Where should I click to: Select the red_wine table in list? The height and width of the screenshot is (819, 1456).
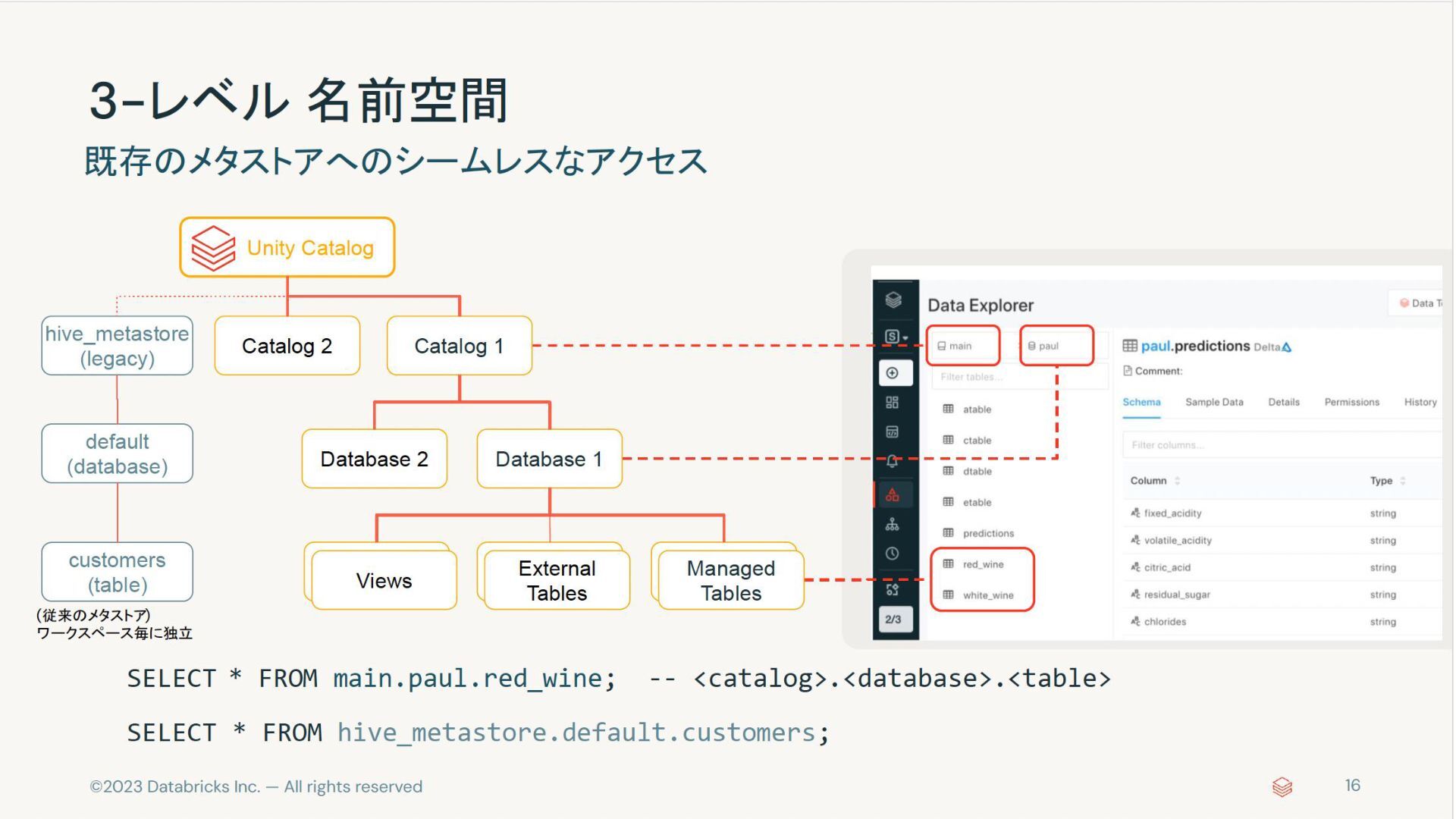coord(983,564)
